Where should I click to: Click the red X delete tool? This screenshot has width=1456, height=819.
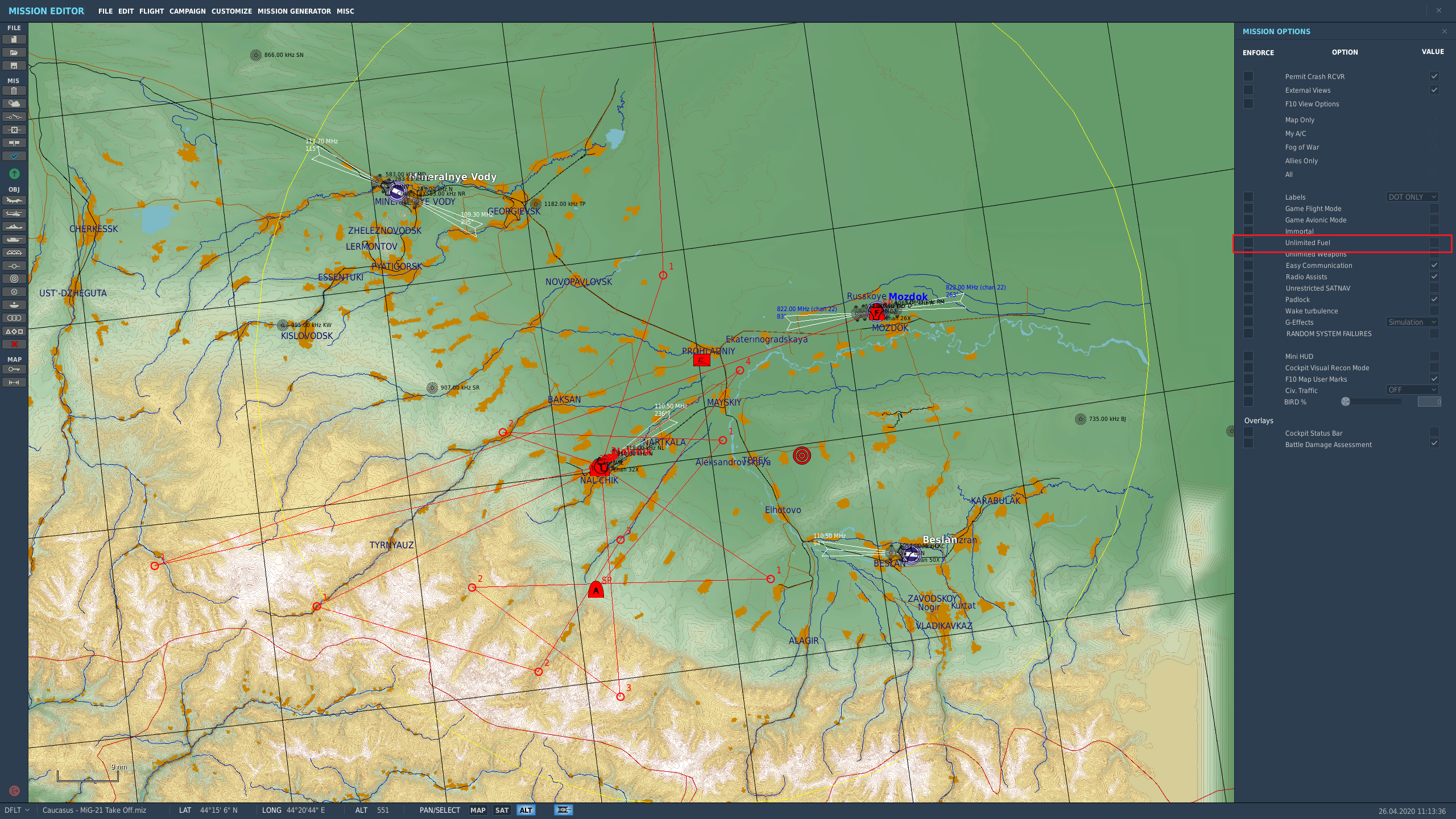[x=14, y=344]
